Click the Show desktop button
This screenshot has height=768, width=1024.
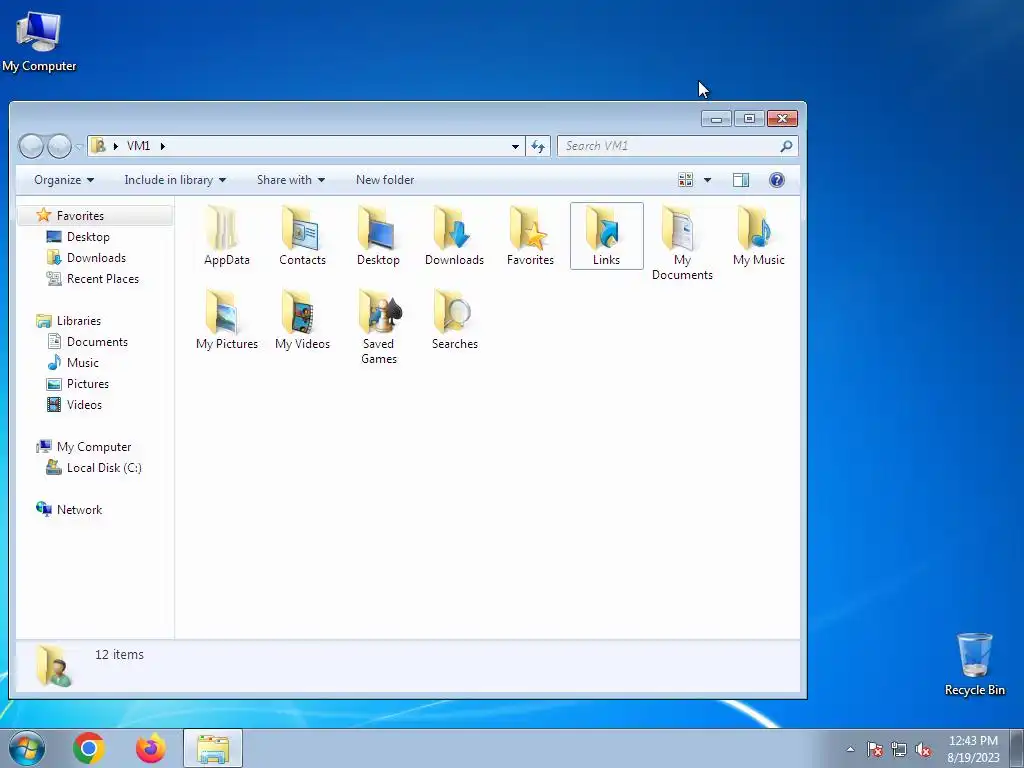1017,749
